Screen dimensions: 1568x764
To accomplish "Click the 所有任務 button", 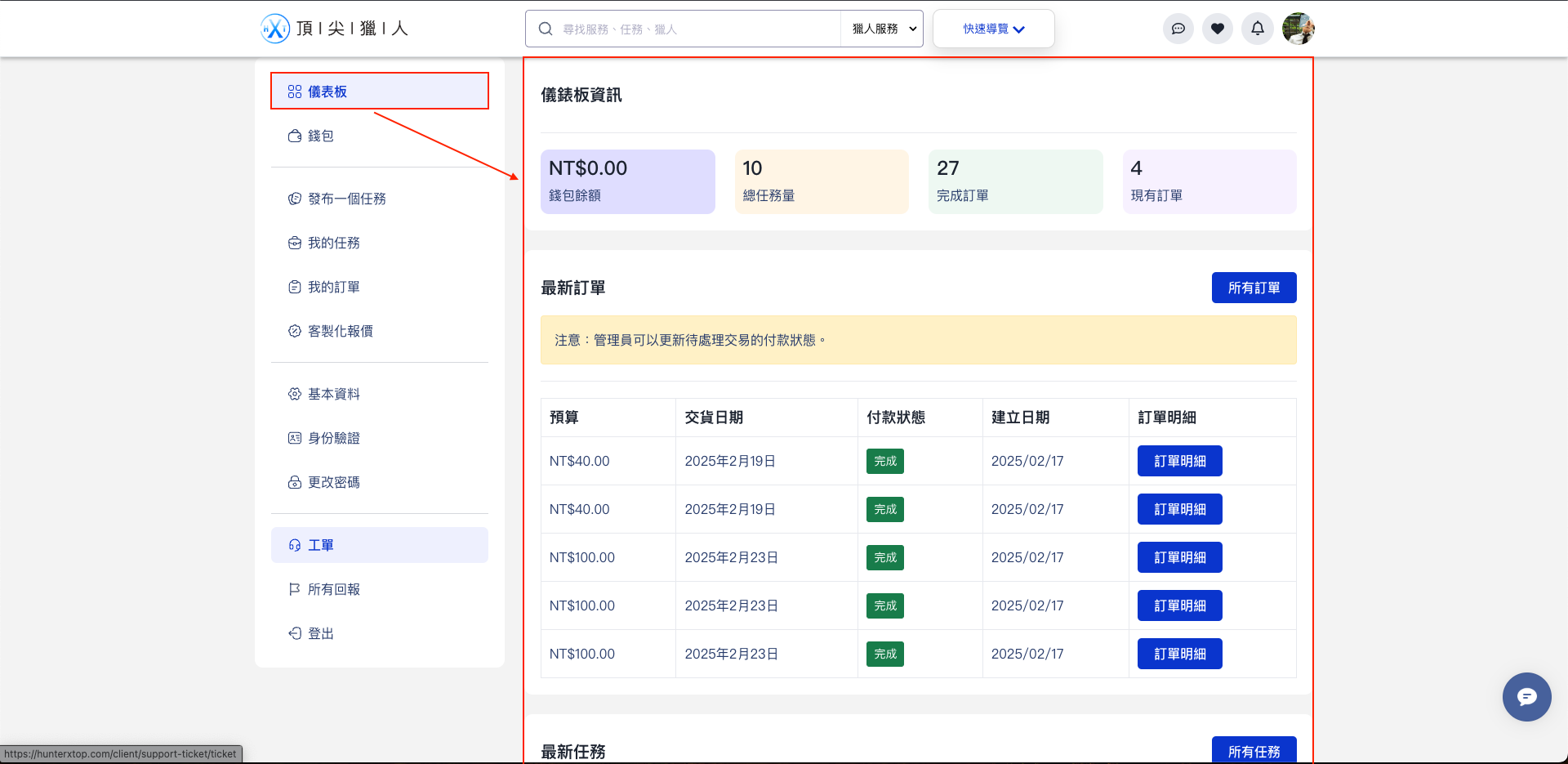I will [x=1254, y=751].
